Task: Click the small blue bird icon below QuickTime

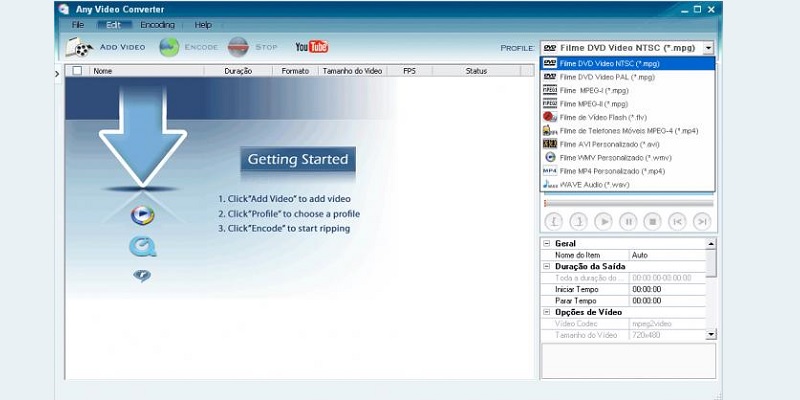Action: coord(142,276)
